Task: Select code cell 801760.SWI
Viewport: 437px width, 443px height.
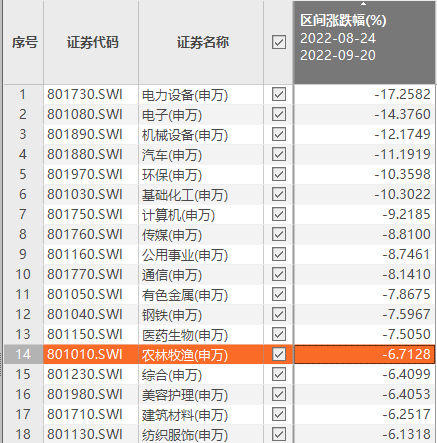Action: (x=91, y=234)
